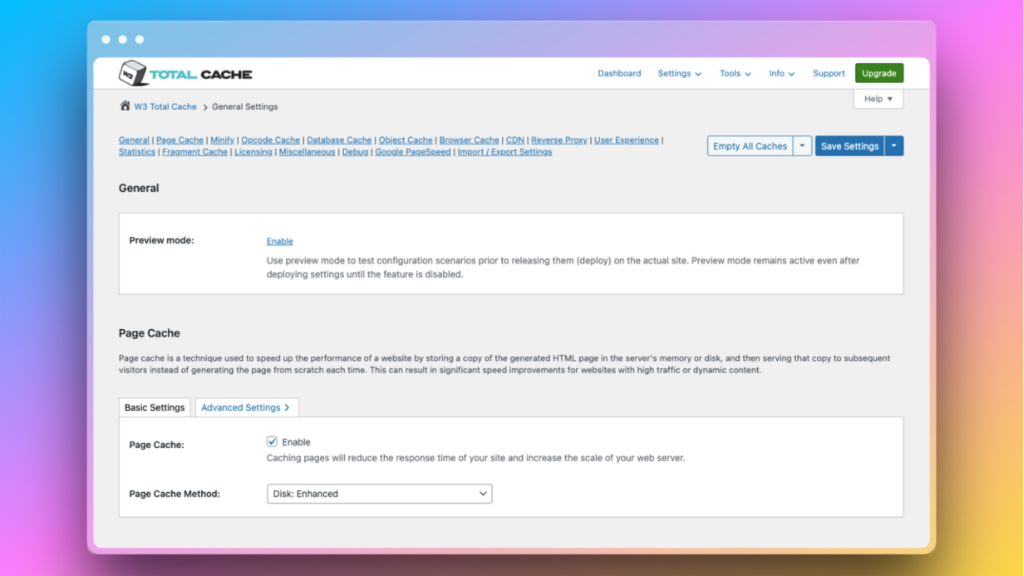Viewport: 1024px width, 576px height.
Task: Open the Dashboard page
Action: 619,73
